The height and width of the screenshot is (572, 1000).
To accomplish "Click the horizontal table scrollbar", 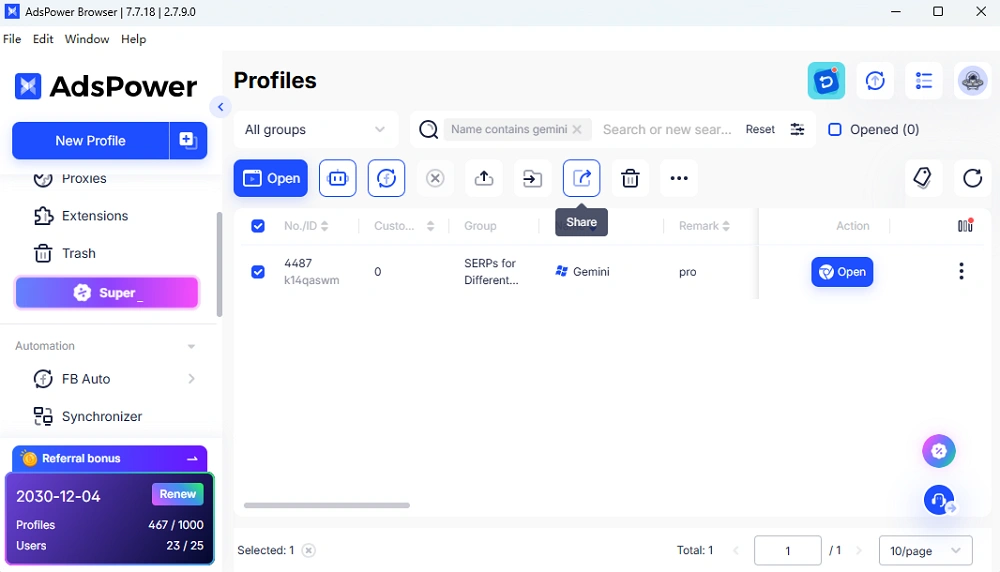I will (327, 505).
